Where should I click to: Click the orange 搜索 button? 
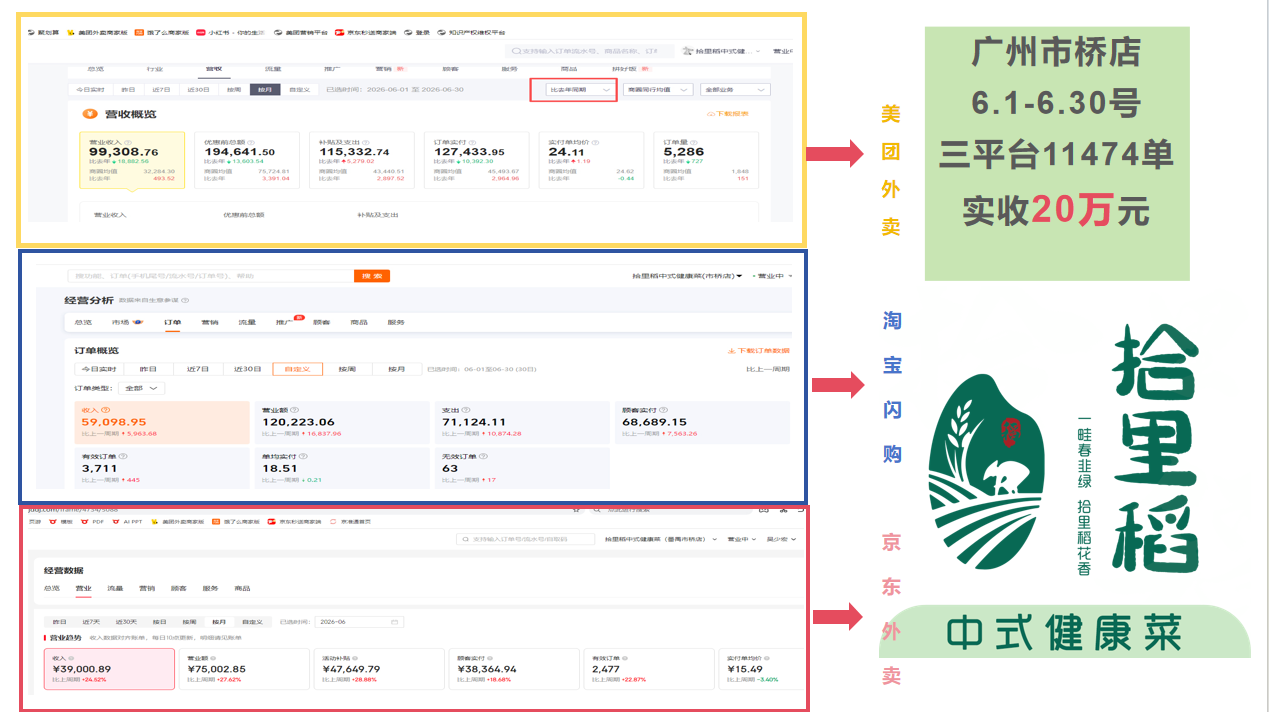coord(371,275)
